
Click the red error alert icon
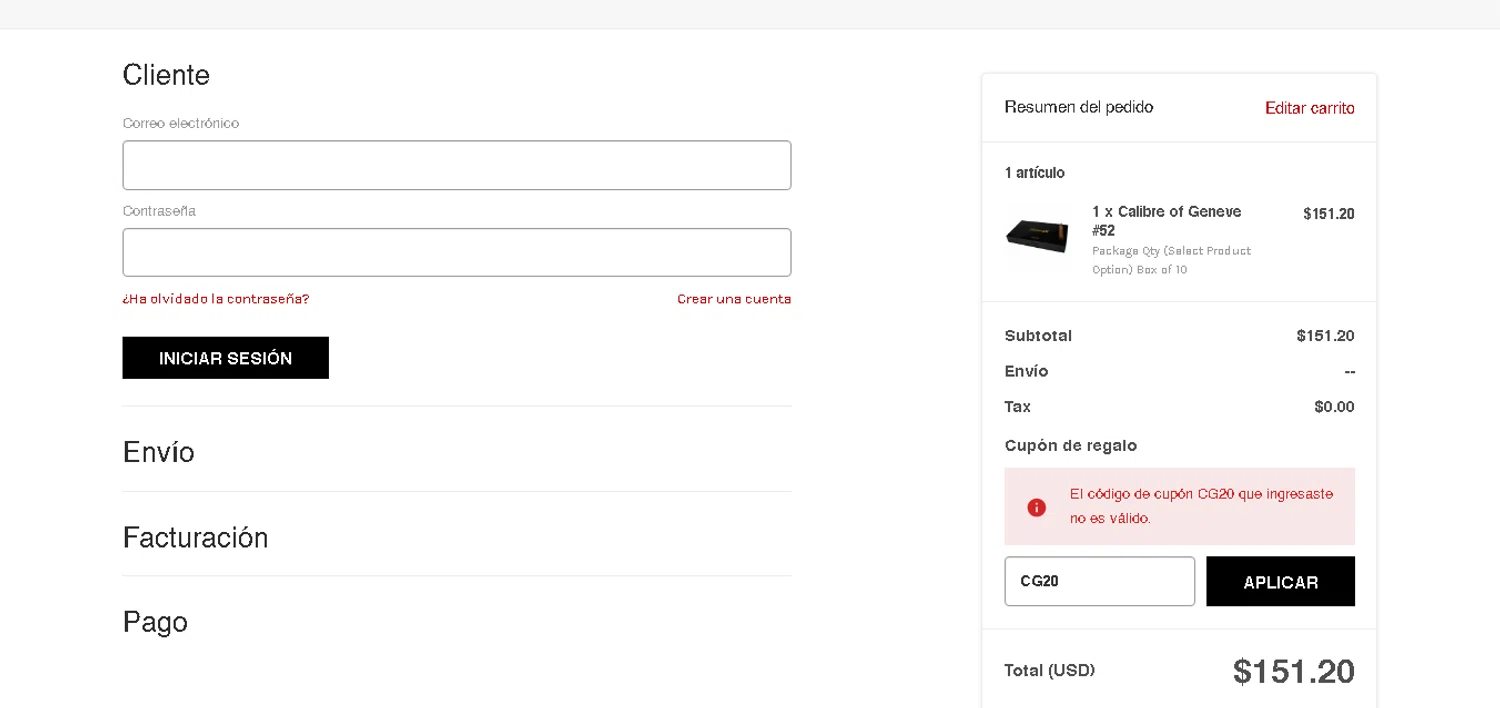(1036, 507)
